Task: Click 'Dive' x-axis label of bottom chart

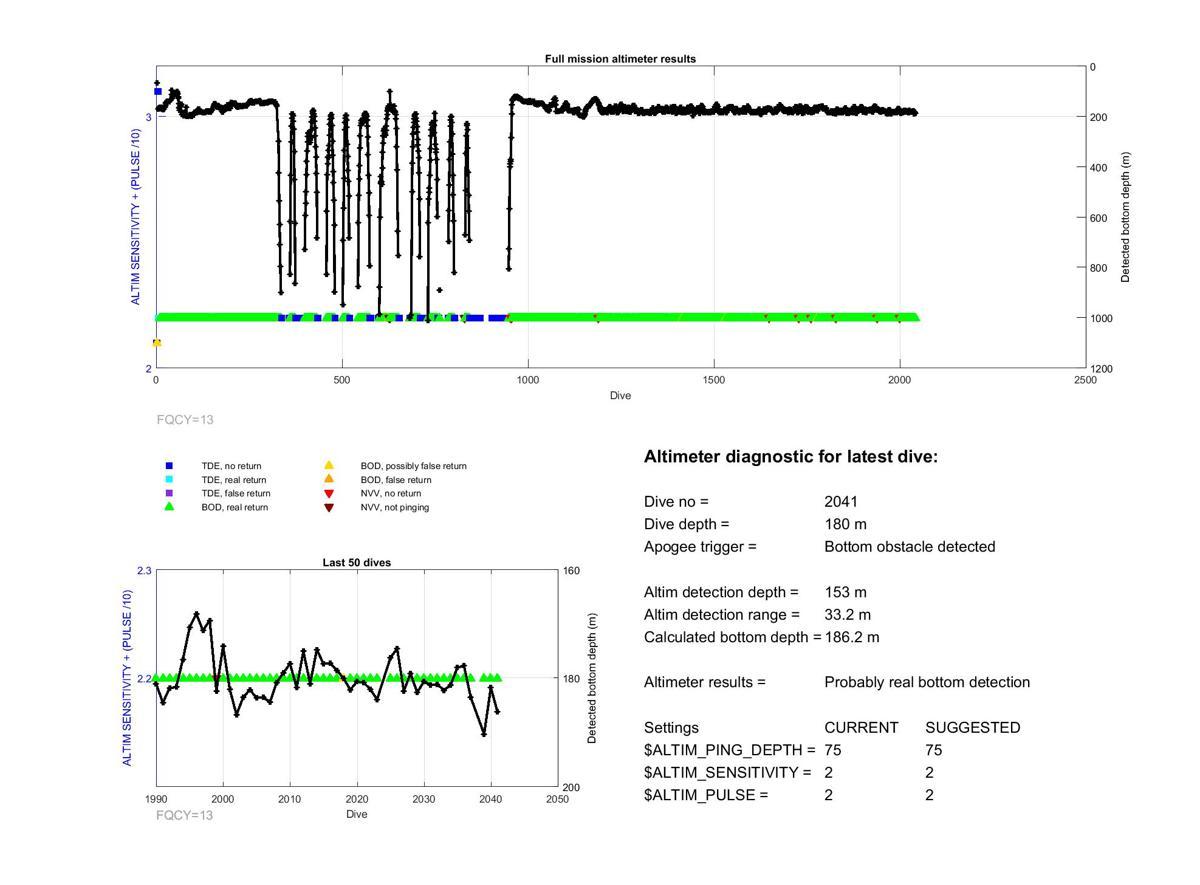Action: point(357,814)
